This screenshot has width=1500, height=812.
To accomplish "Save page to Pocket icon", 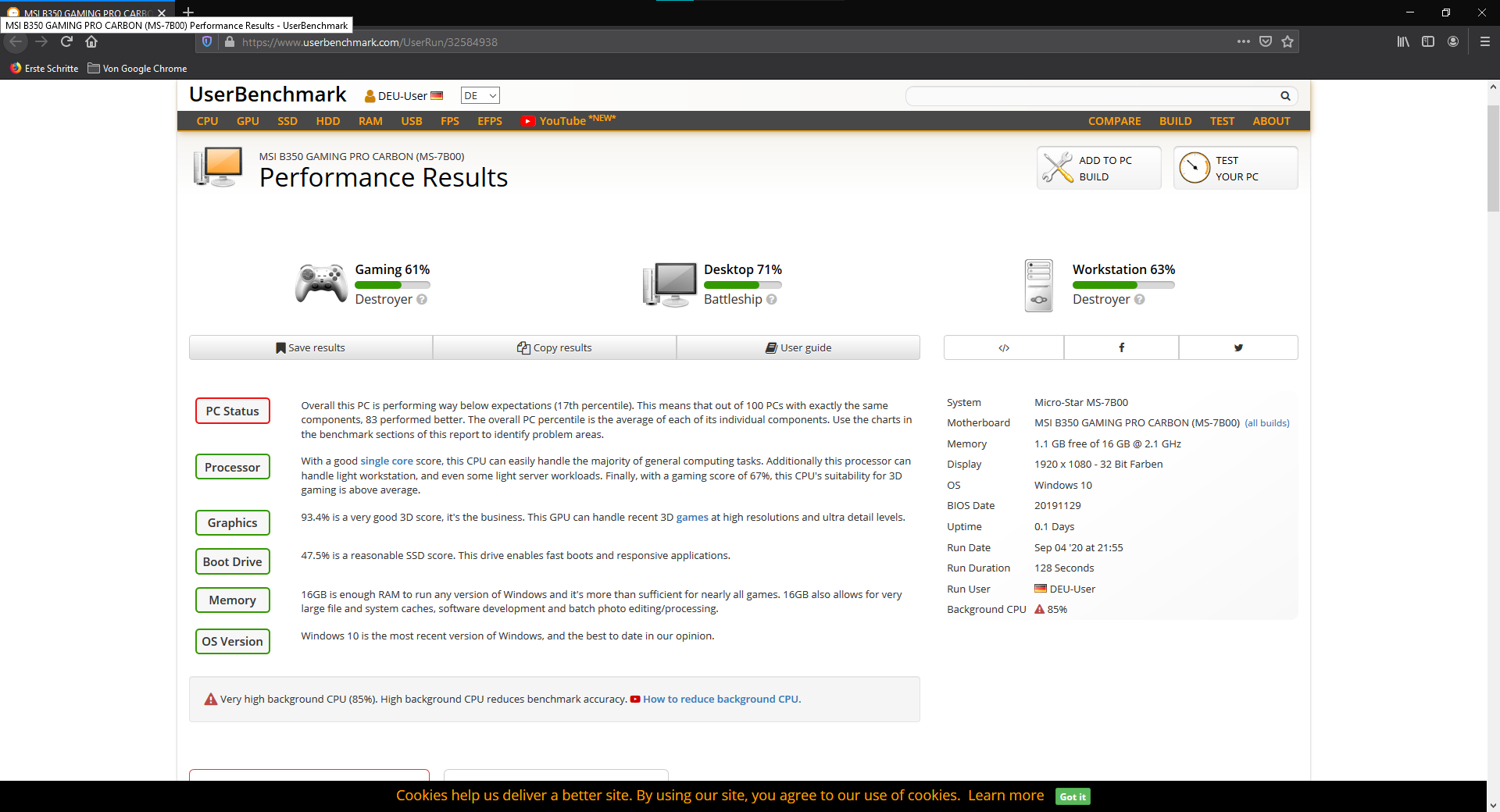I will (1266, 41).
